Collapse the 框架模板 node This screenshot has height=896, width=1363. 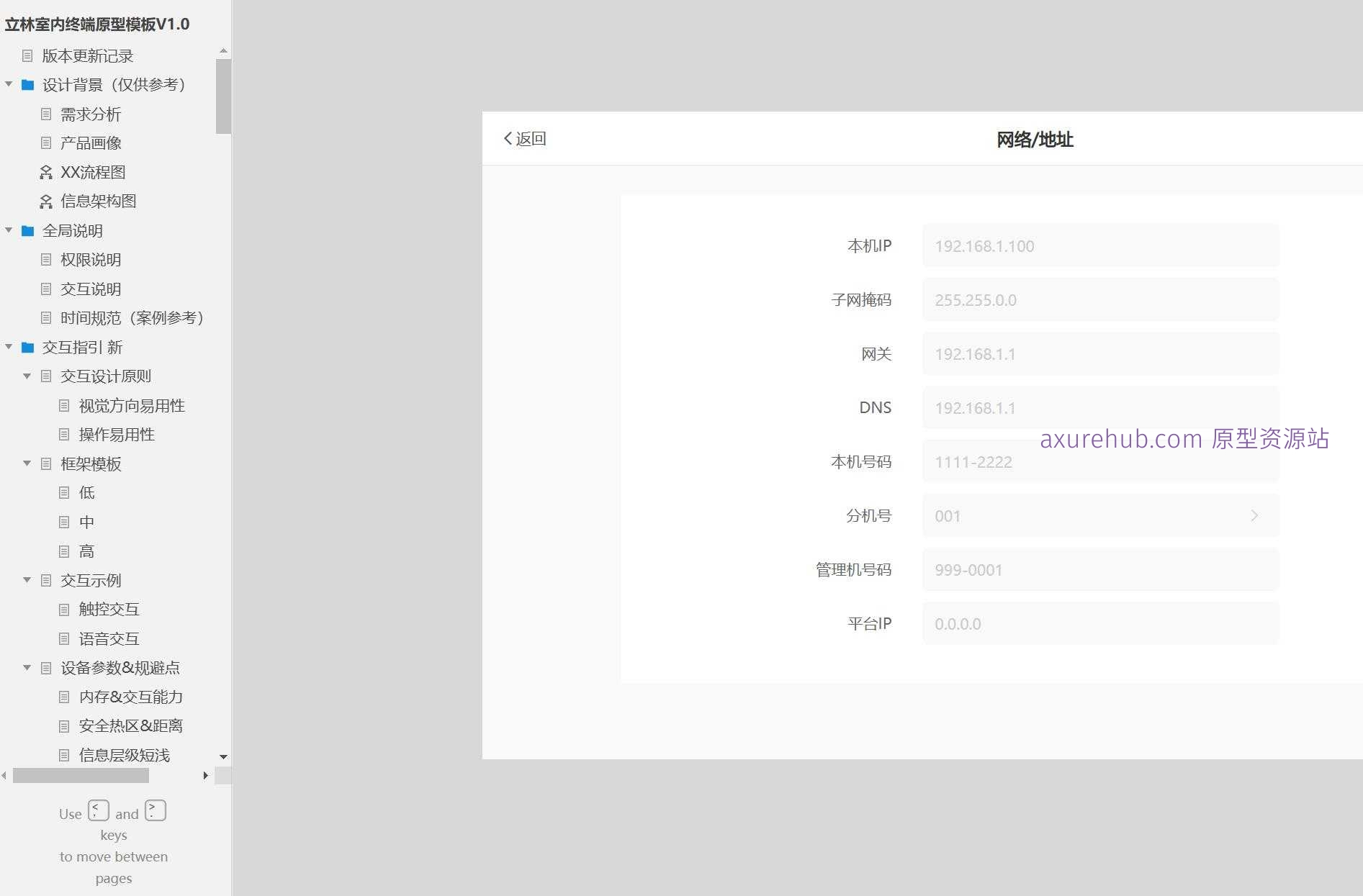[27, 463]
